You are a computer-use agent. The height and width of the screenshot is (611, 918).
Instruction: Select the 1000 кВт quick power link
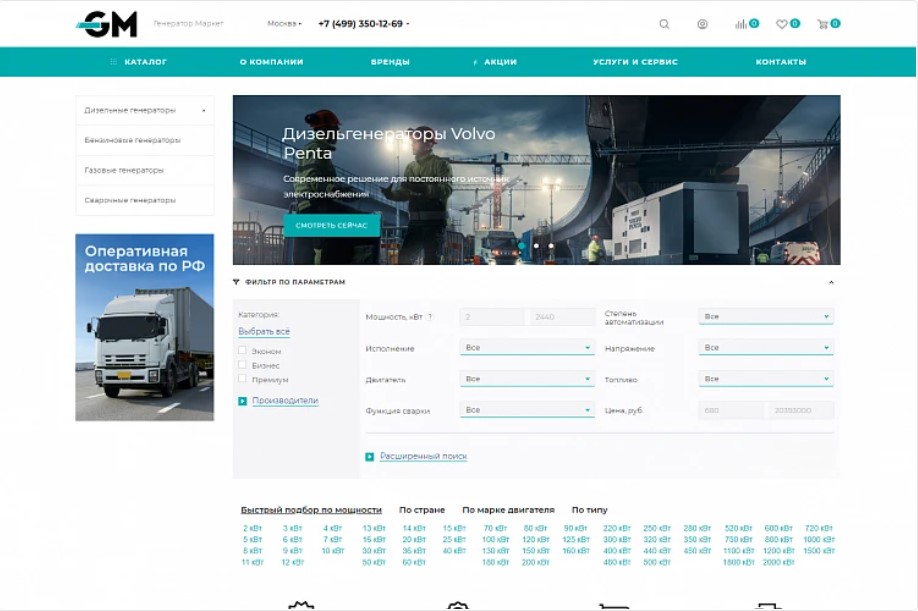(x=819, y=540)
